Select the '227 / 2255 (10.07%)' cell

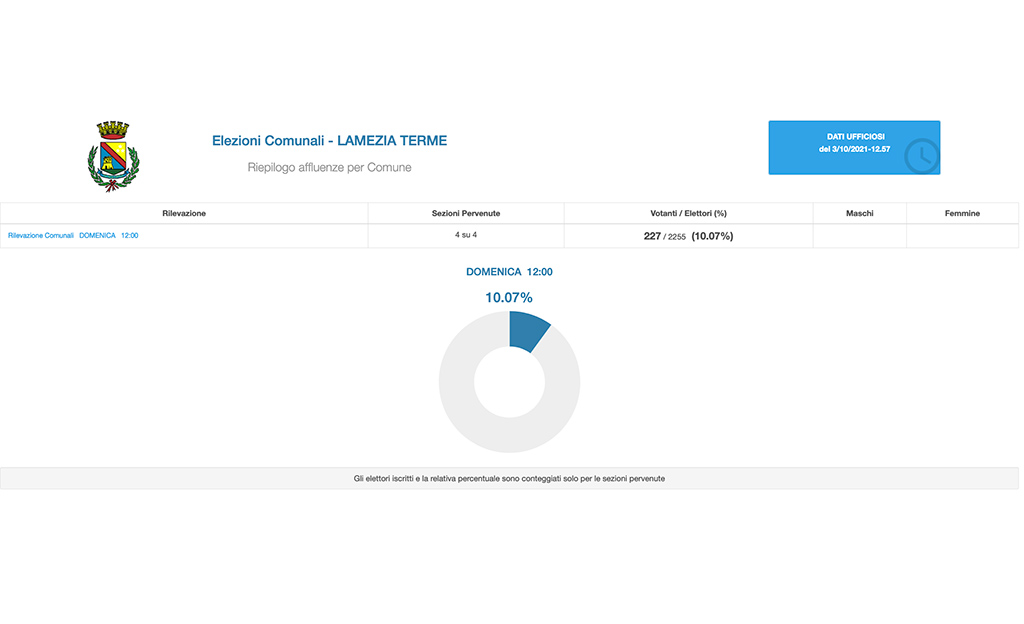pos(688,236)
